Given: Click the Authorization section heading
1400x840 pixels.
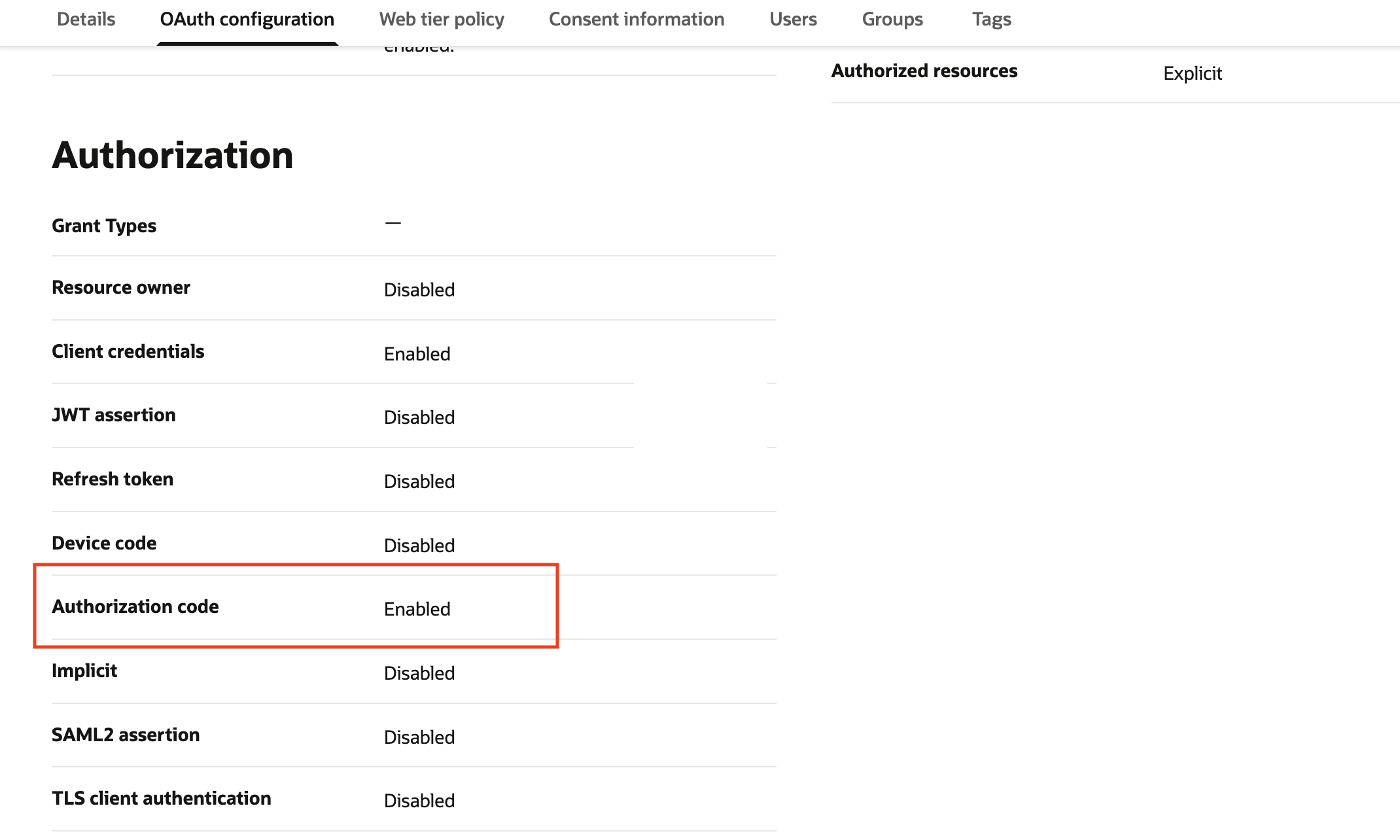Looking at the screenshot, I should (x=173, y=155).
